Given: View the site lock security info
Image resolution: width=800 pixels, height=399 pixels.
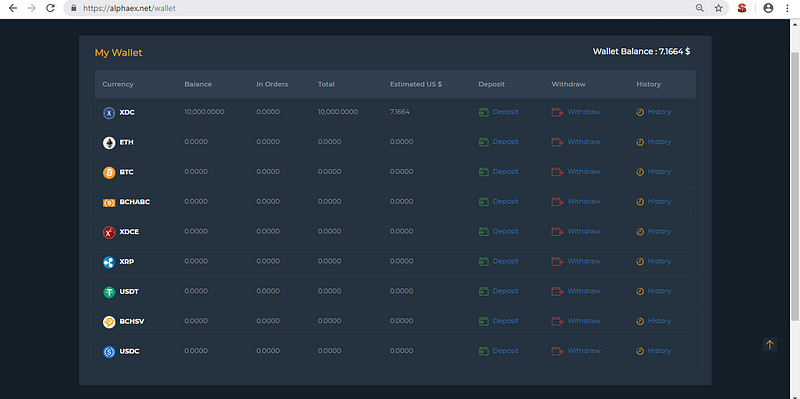Looking at the screenshot, I should 74,8.
